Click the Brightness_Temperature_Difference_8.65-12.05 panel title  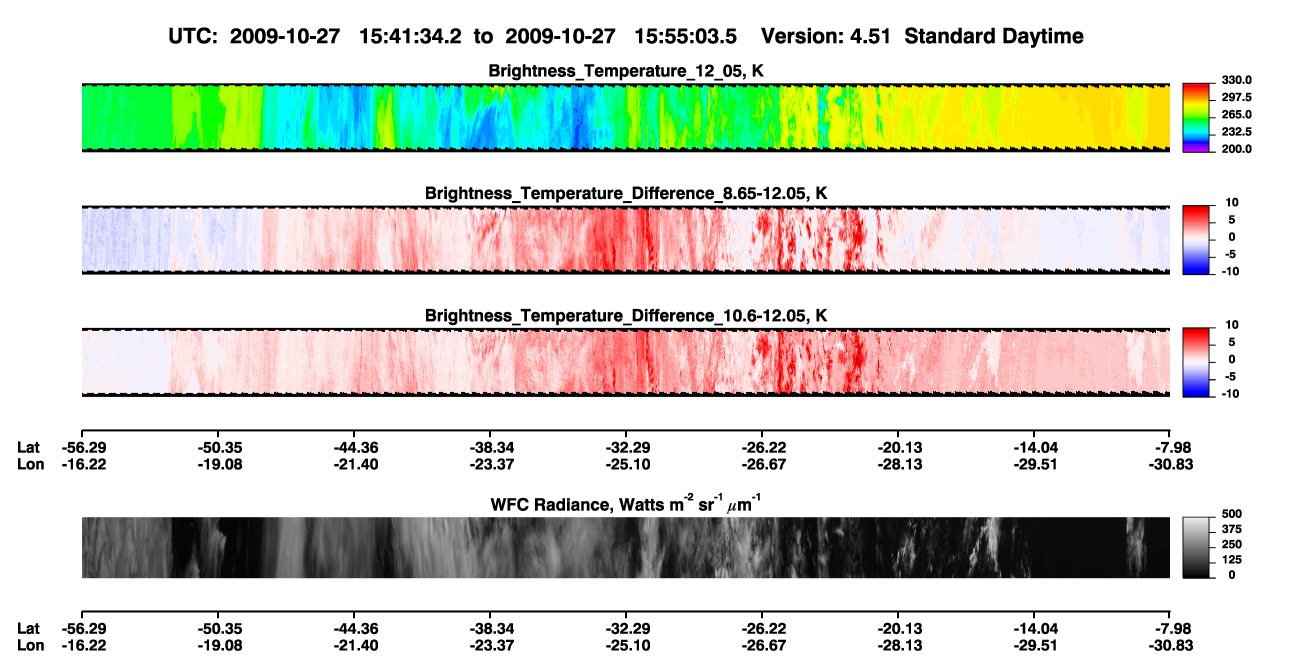coord(626,193)
